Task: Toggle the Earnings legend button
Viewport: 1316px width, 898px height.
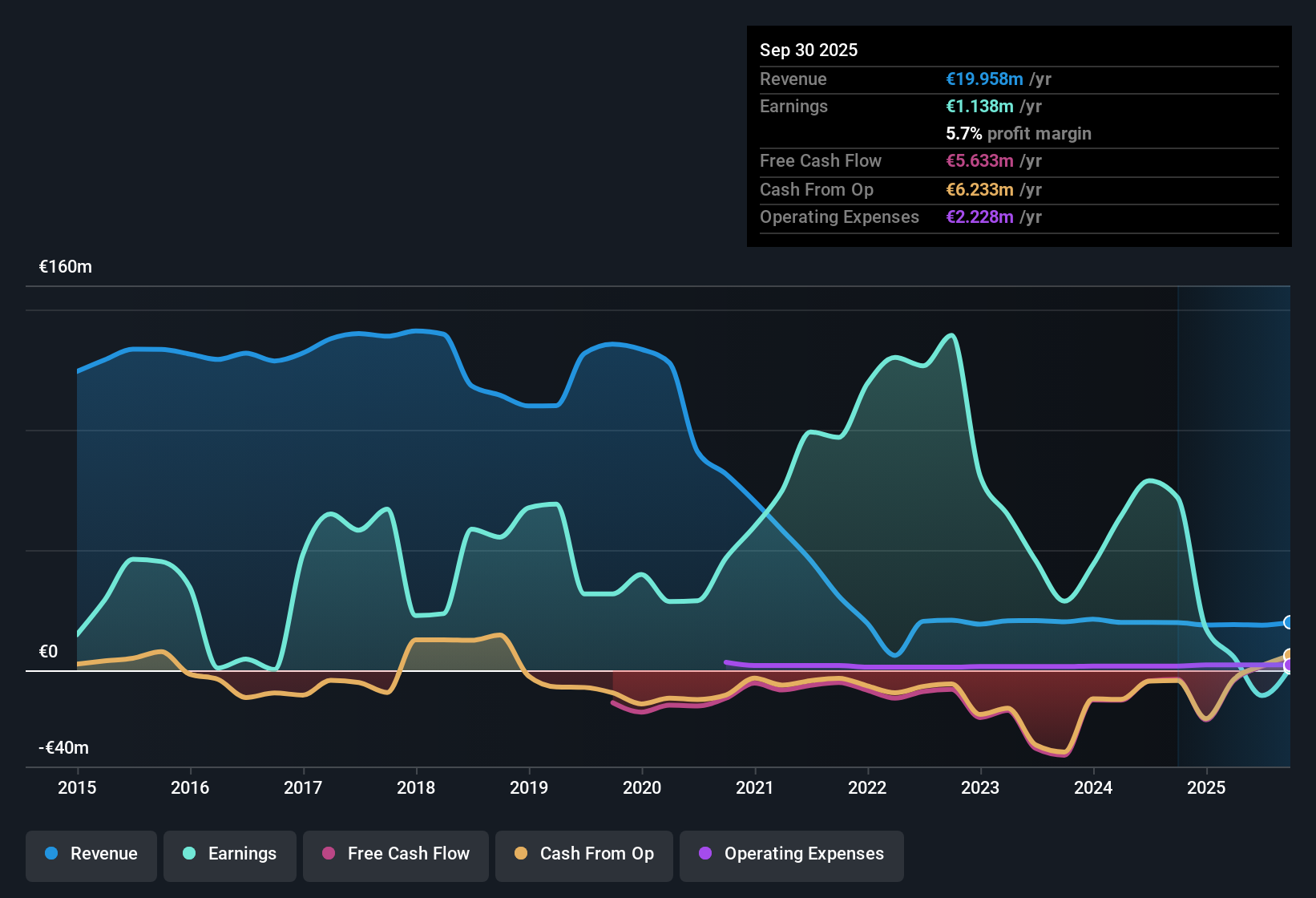Action: [x=230, y=854]
